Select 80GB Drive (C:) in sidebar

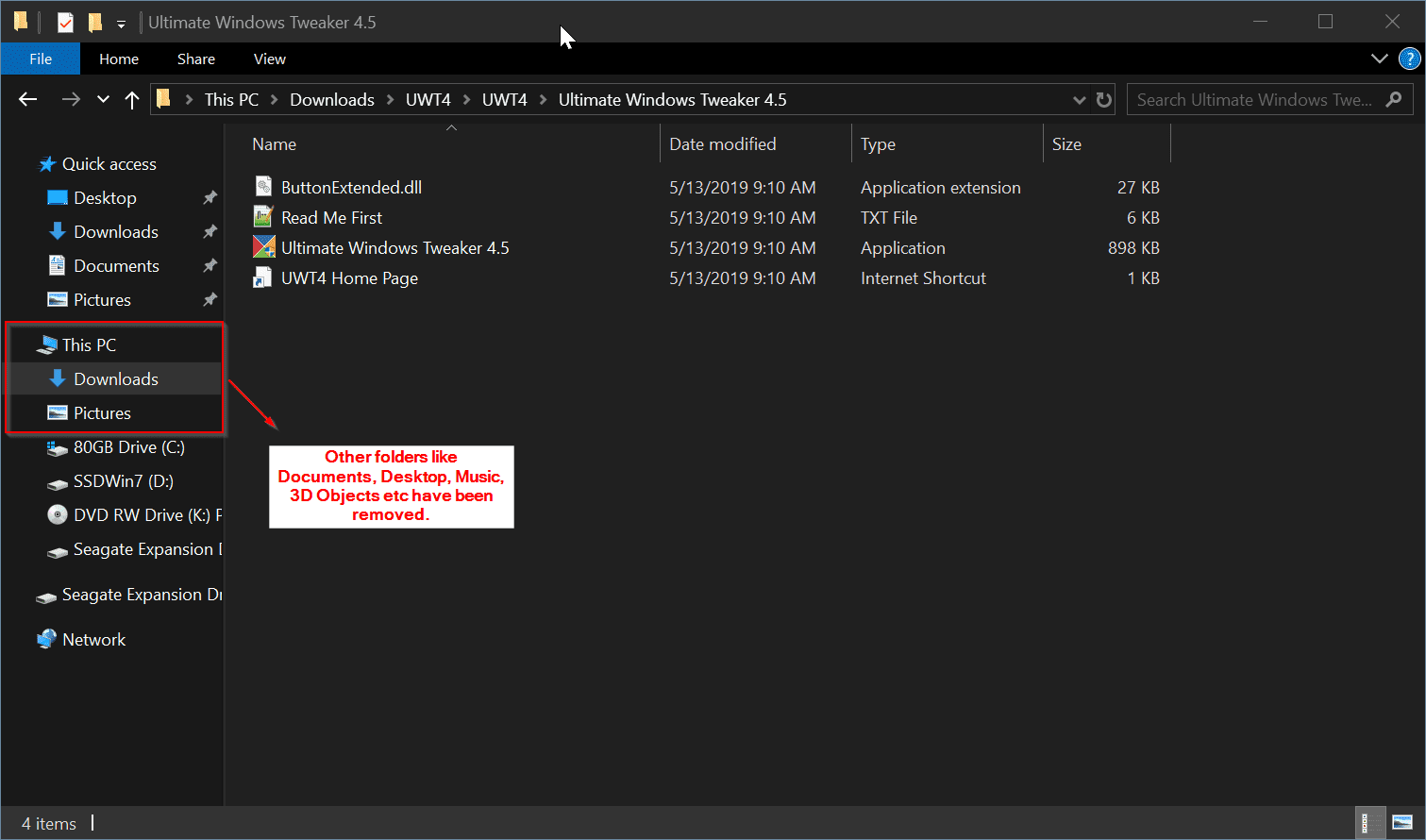click(x=128, y=447)
